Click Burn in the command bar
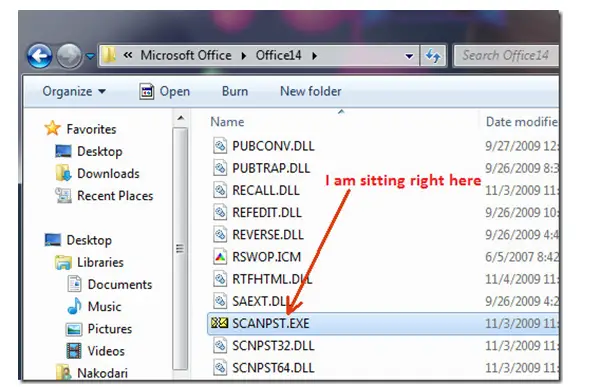Image resolution: width=597 pixels, height=387 pixels. coord(235,91)
